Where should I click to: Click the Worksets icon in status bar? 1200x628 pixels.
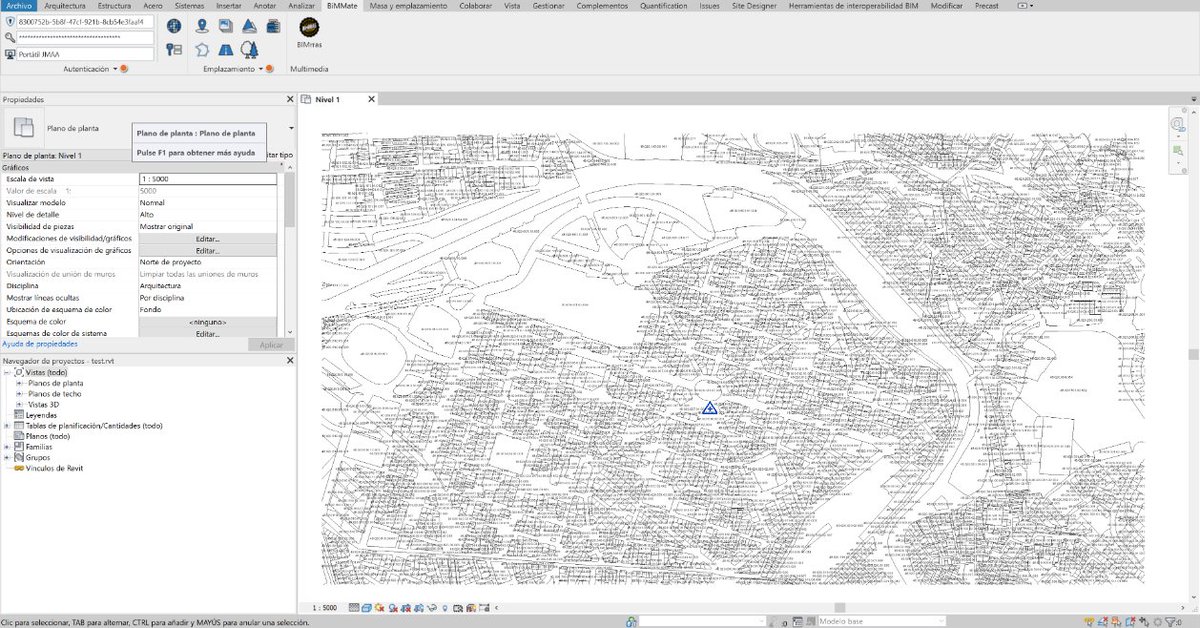point(631,621)
